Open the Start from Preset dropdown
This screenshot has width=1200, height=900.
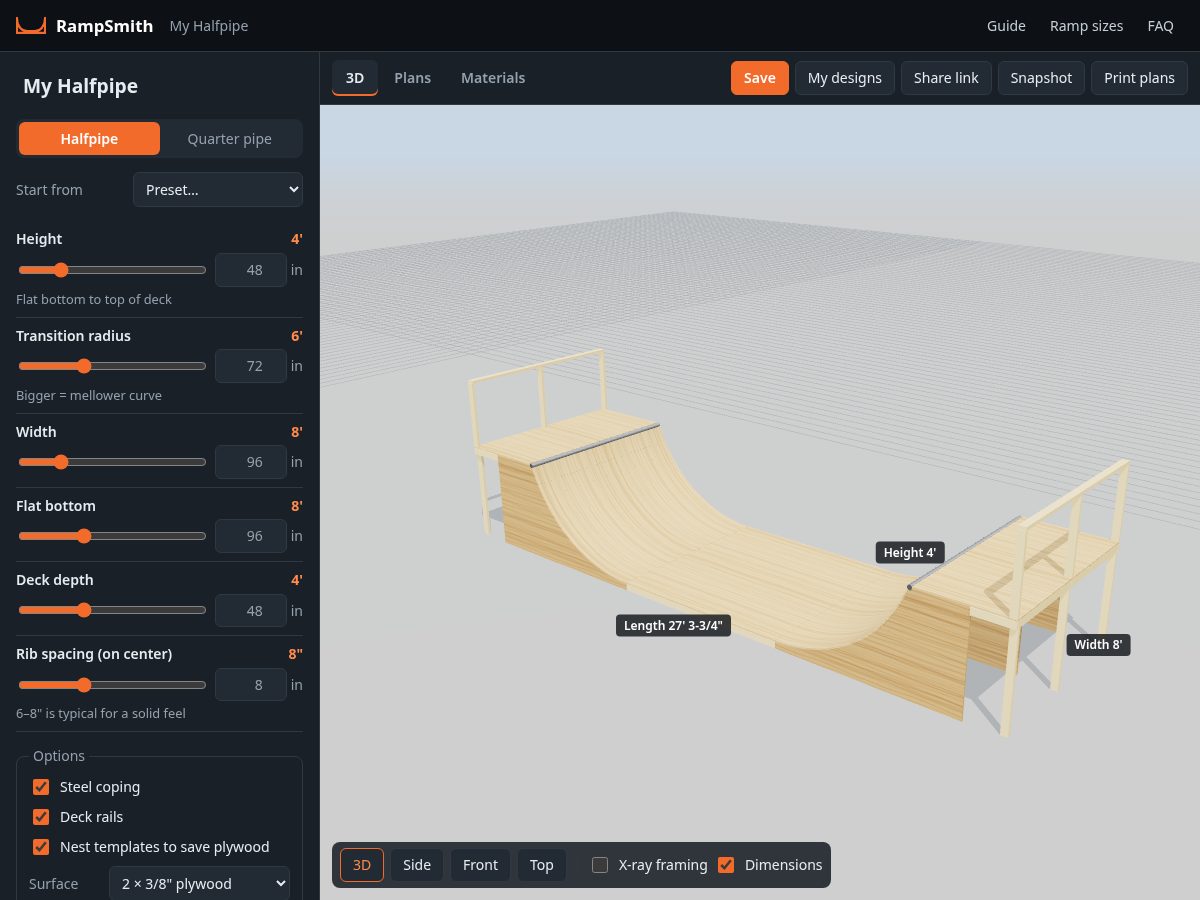click(x=218, y=190)
